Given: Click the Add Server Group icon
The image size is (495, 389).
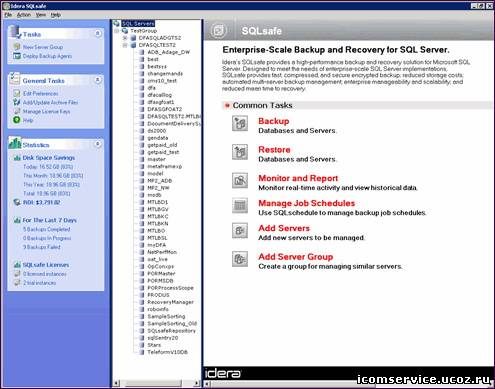Looking at the screenshot, I should [x=240, y=259].
